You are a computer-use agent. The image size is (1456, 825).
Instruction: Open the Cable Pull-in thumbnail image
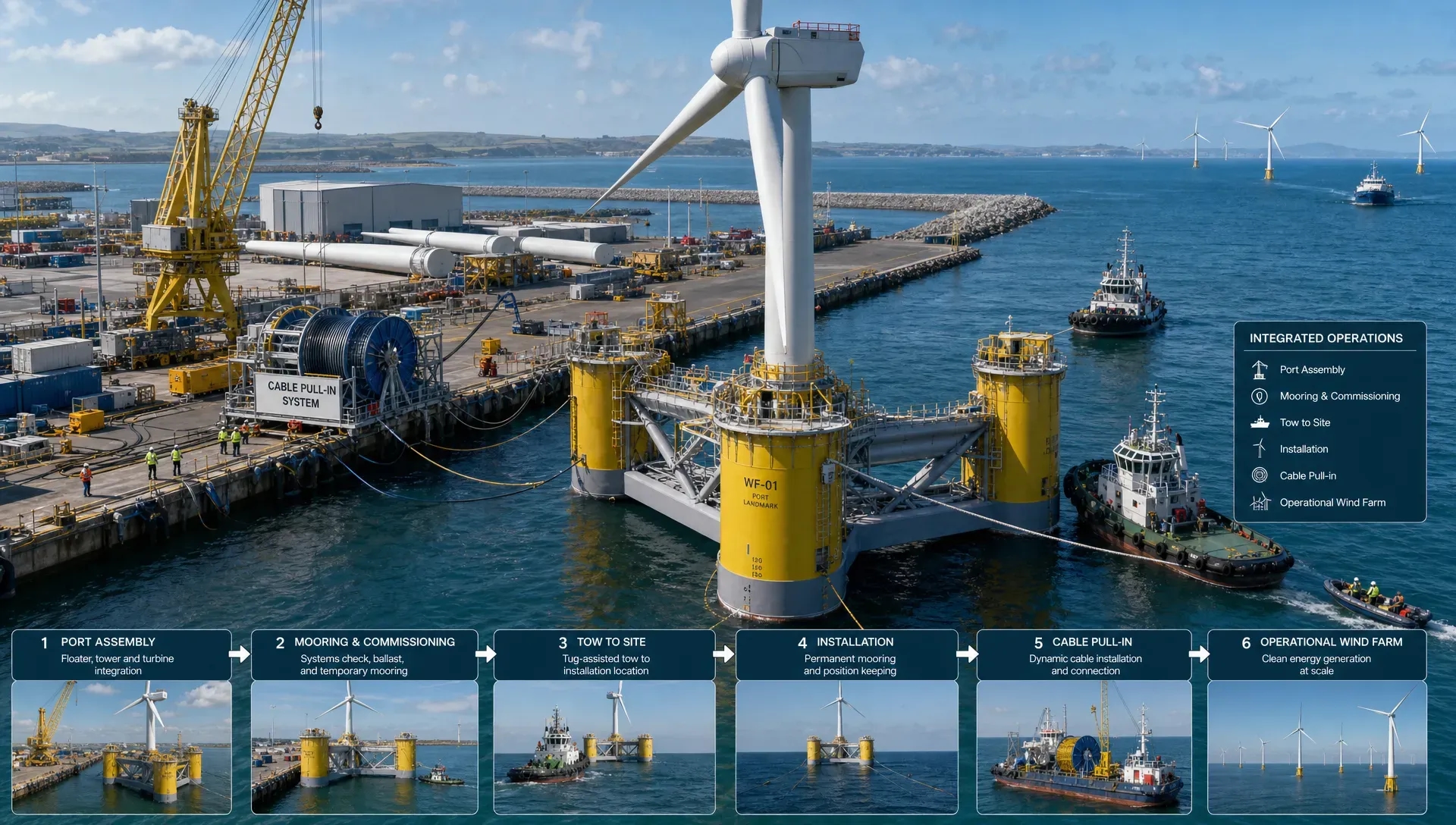[x=1084, y=747]
